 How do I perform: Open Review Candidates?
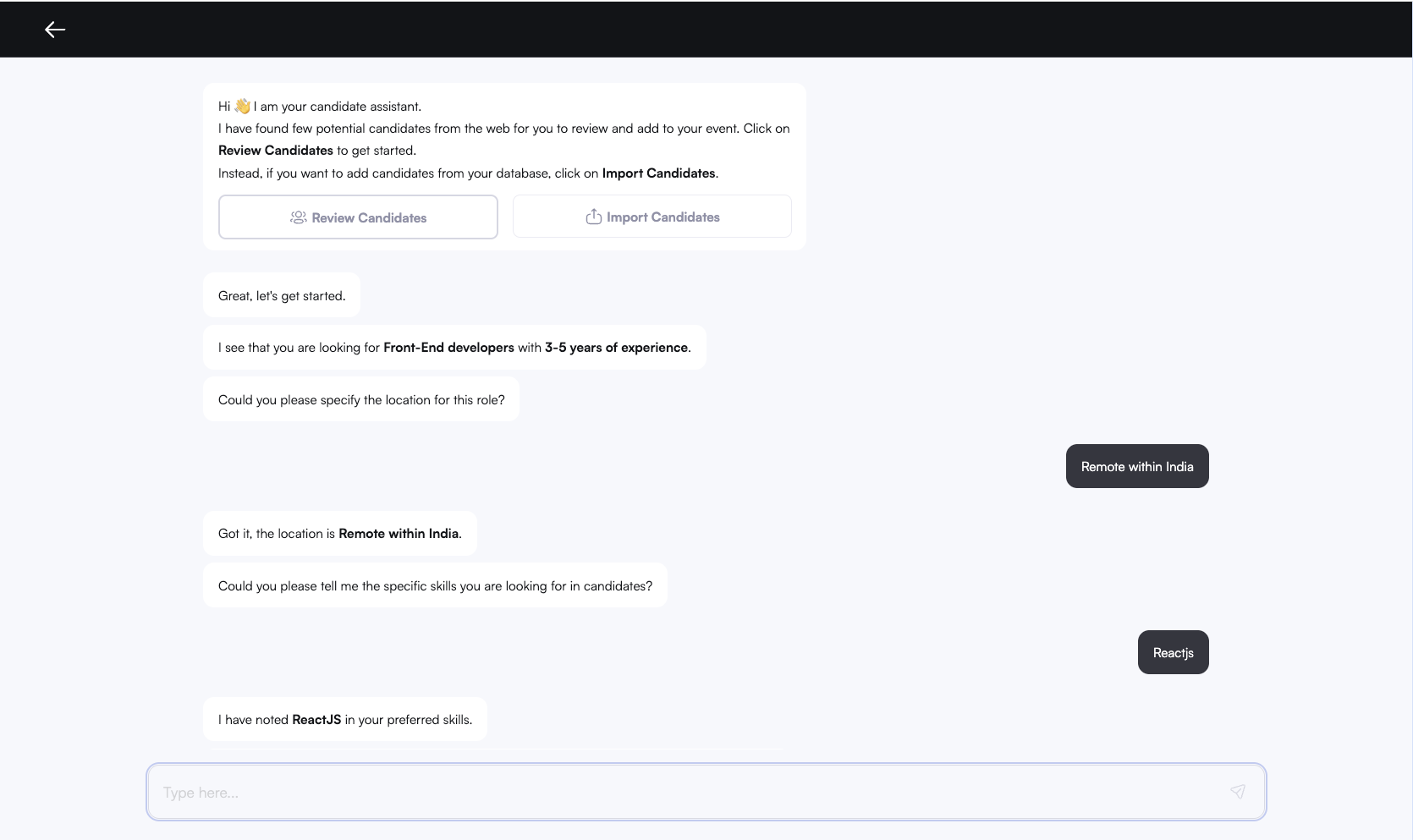358,217
